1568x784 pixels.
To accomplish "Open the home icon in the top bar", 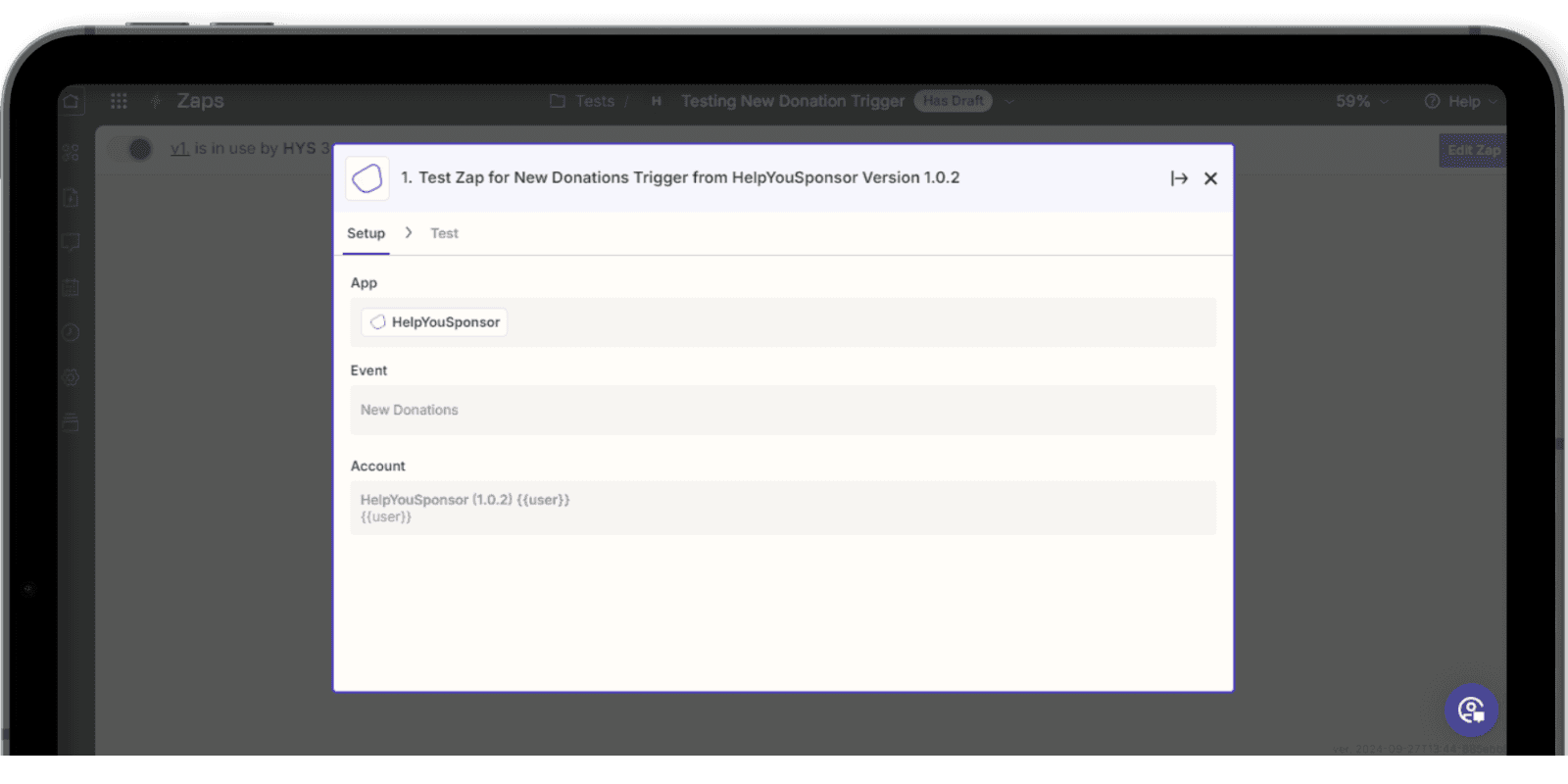I will coord(72,101).
